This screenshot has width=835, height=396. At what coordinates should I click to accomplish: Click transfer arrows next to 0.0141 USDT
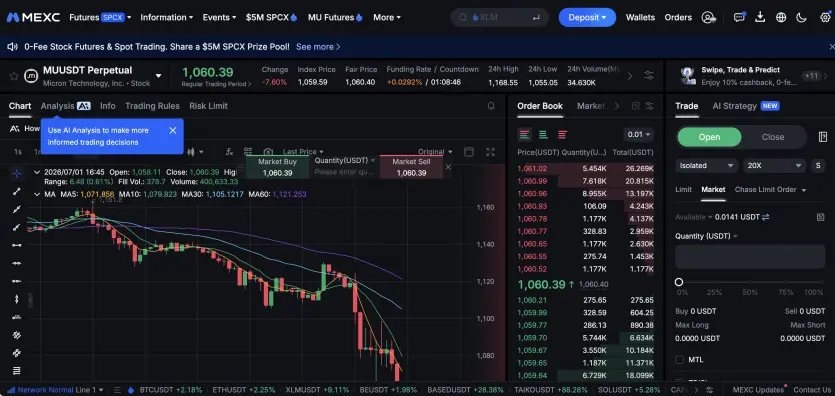[766, 217]
